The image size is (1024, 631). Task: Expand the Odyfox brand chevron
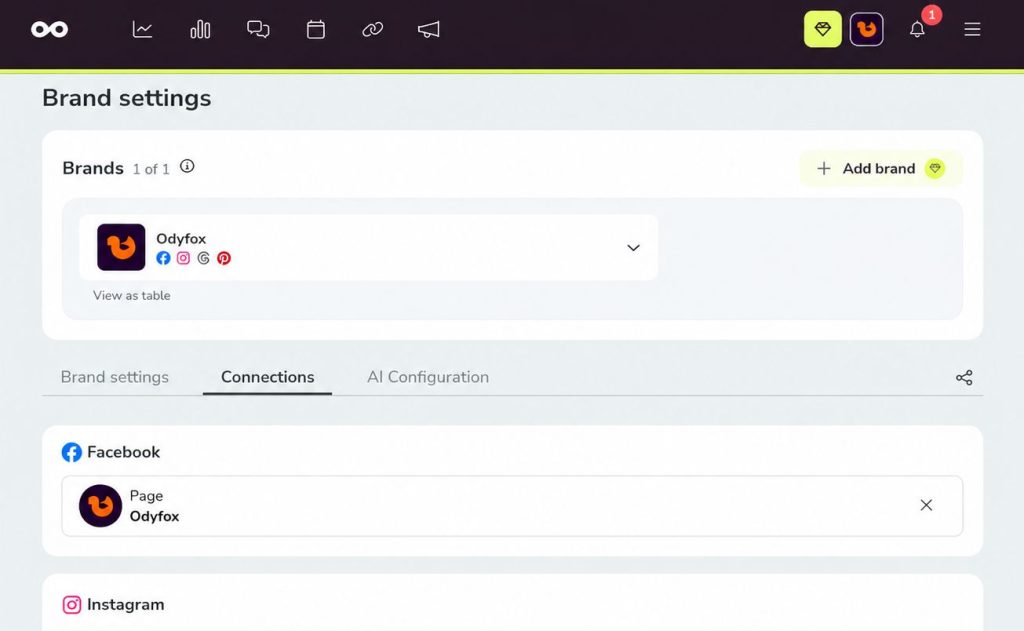(633, 248)
